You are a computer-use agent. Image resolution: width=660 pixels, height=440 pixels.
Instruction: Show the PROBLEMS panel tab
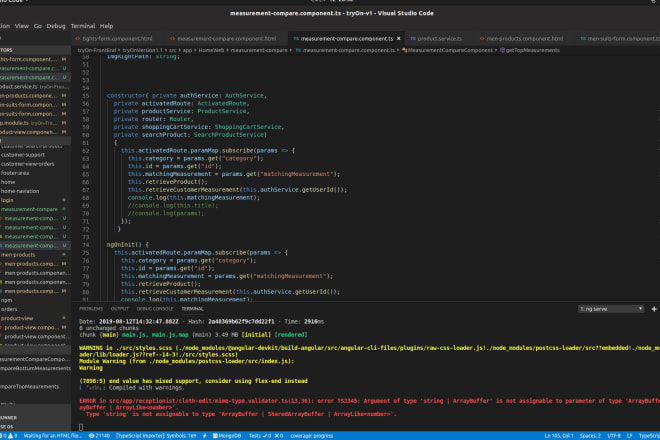pos(91,309)
